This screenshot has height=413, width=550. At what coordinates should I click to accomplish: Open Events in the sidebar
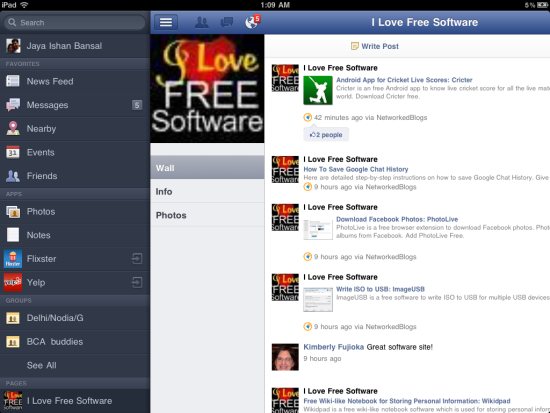(x=75, y=152)
